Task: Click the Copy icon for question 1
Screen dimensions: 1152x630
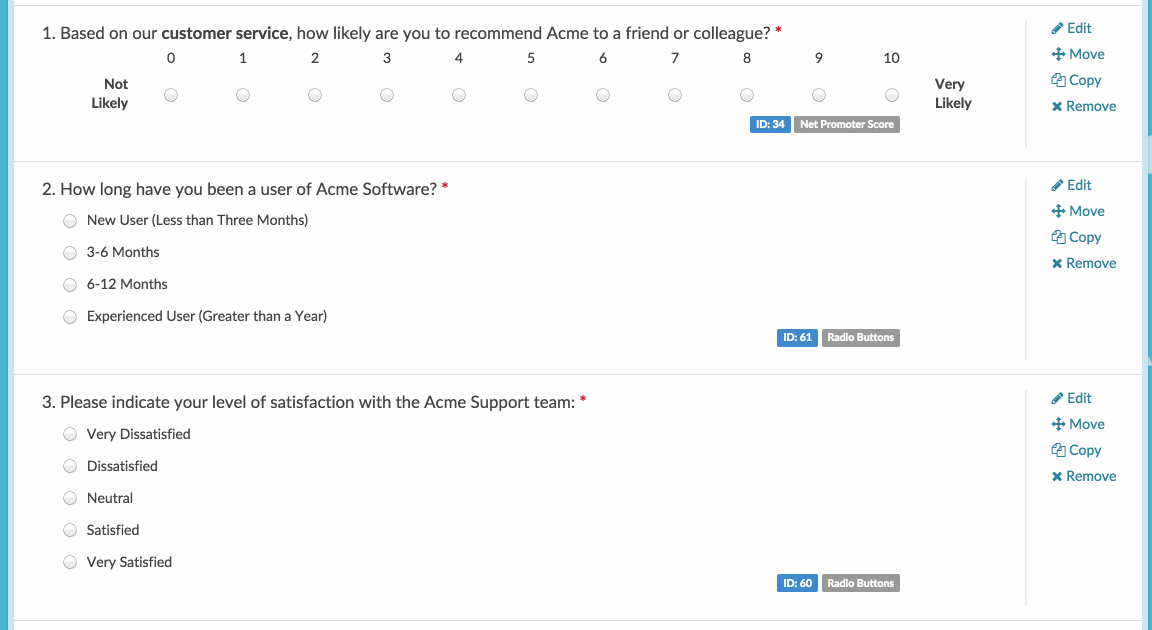Action: tap(1058, 80)
